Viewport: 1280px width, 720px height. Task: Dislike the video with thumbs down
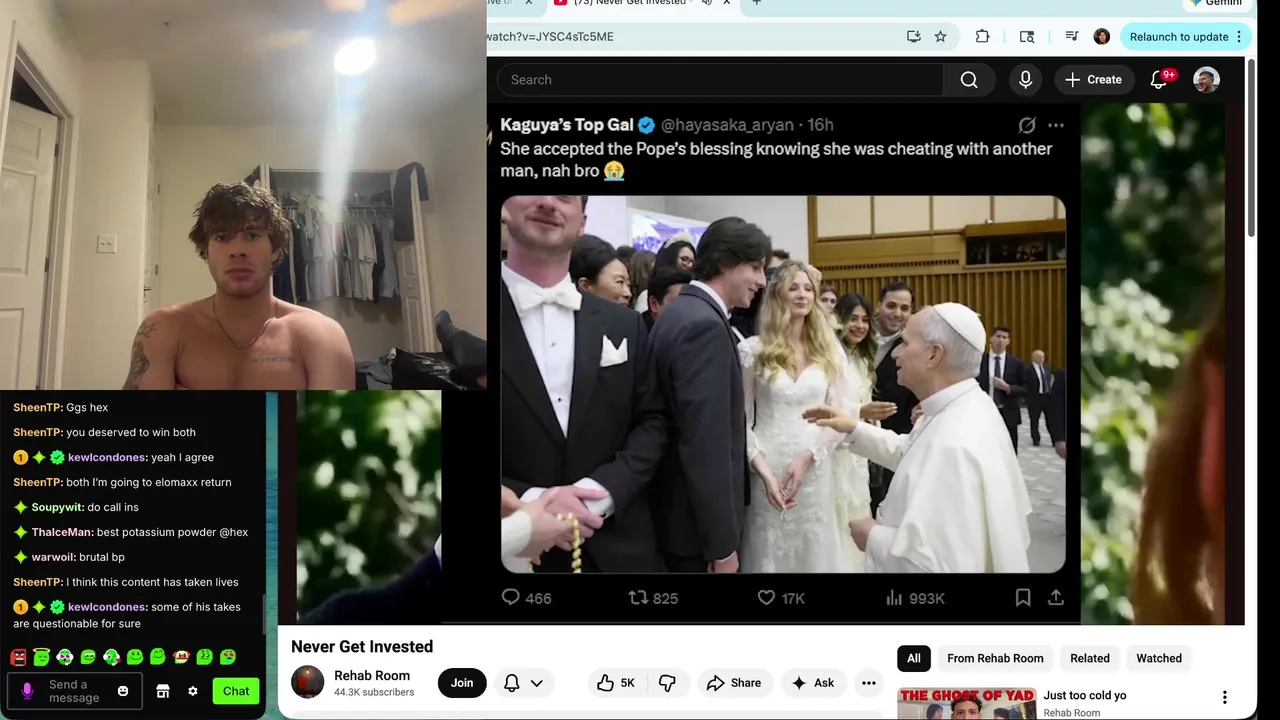[x=667, y=683]
